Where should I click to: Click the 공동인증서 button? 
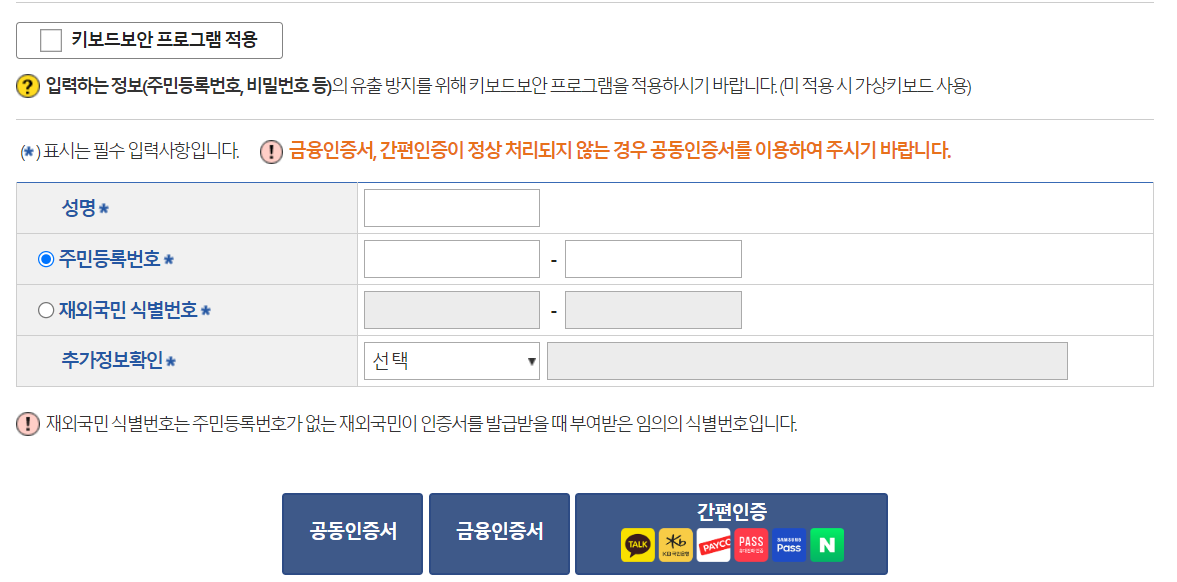pyautogui.click(x=352, y=533)
